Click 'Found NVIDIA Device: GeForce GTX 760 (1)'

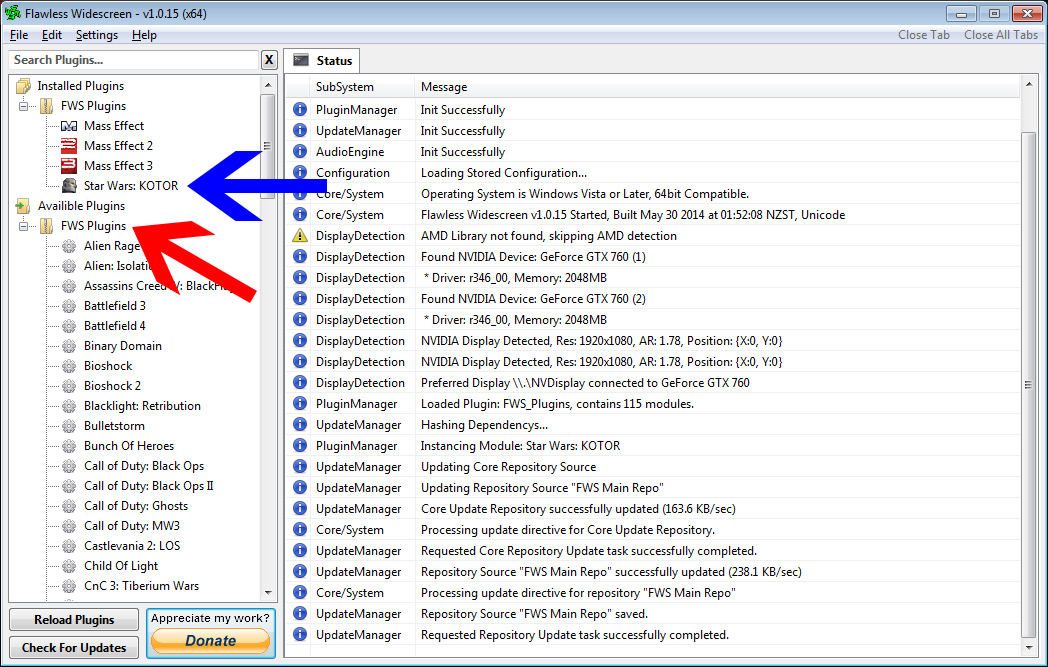(533, 257)
